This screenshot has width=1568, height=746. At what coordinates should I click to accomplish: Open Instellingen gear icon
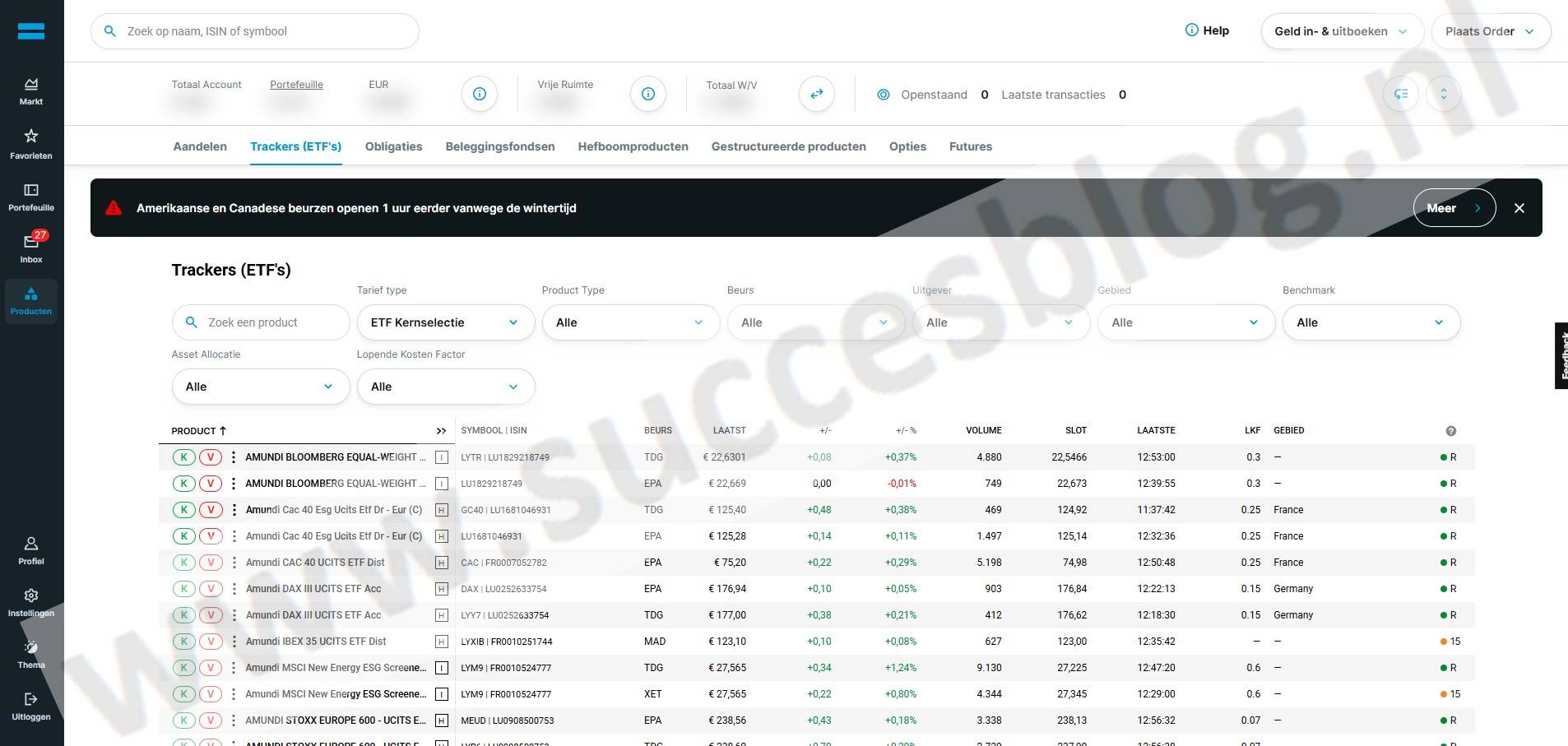point(31,596)
